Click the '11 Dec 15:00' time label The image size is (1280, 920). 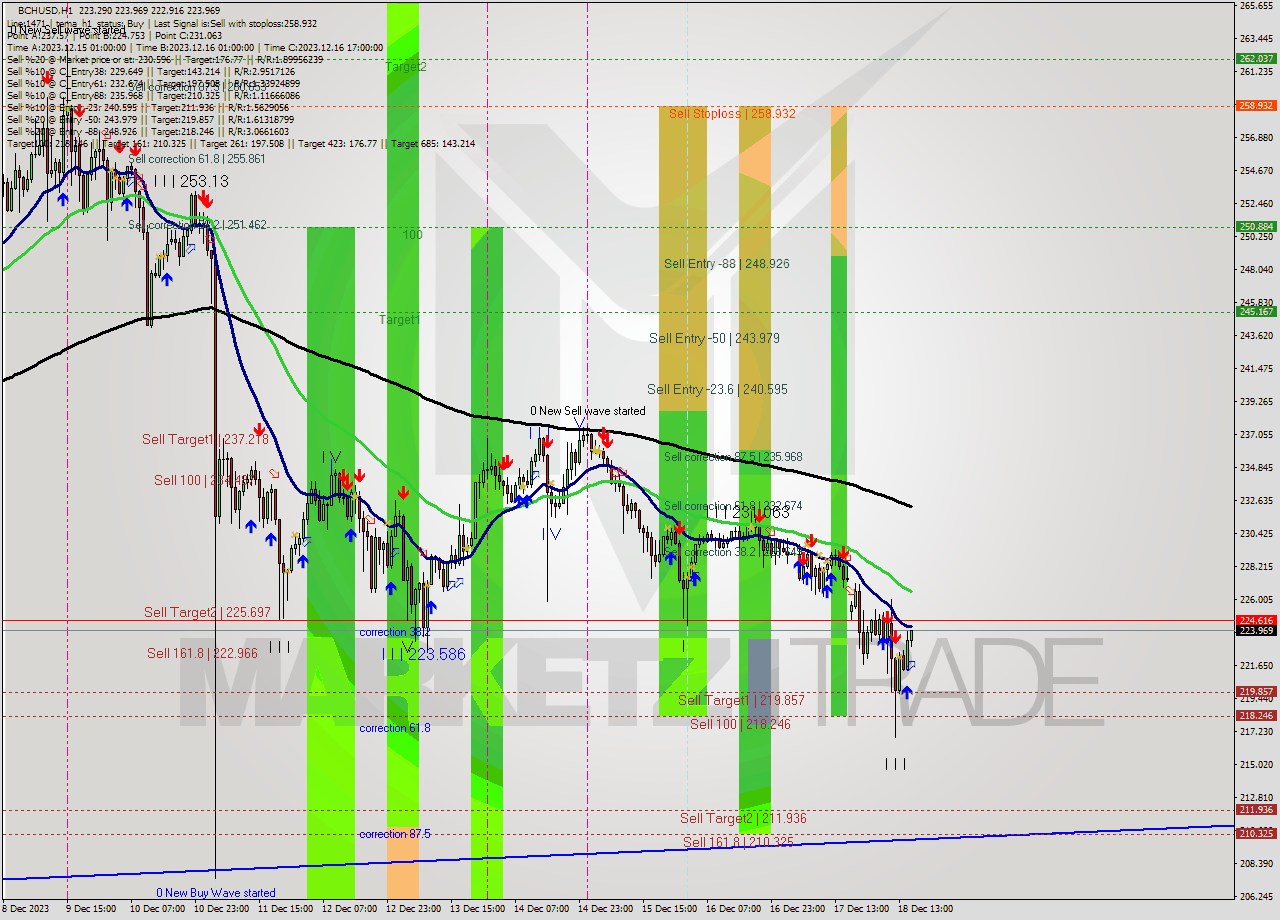pyautogui.click(x=286, y=909)
